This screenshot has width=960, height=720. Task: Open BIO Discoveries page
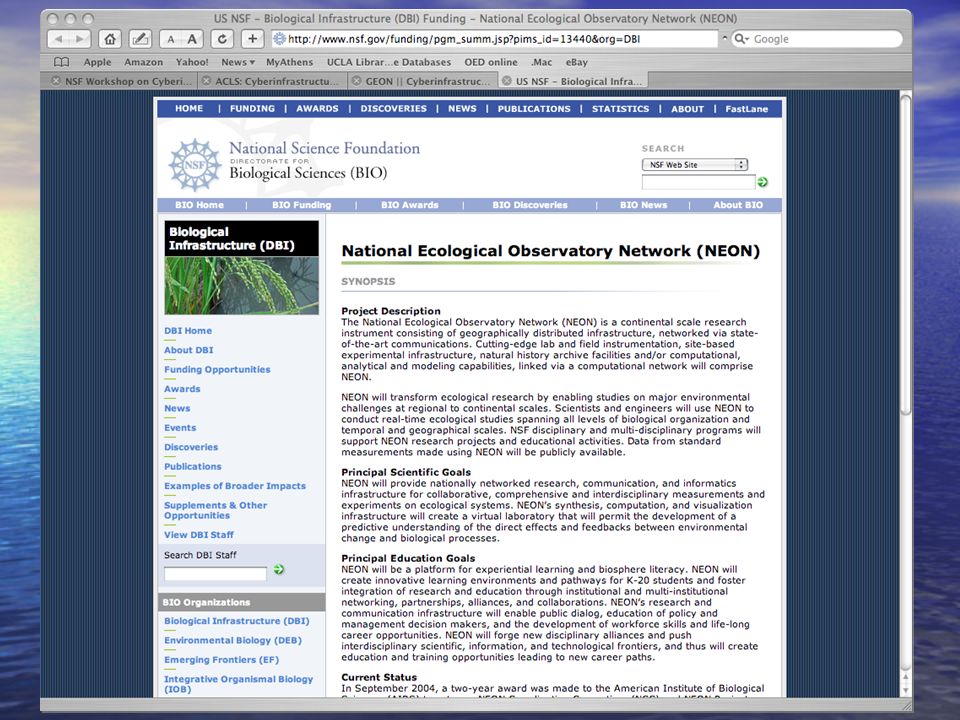530,205
